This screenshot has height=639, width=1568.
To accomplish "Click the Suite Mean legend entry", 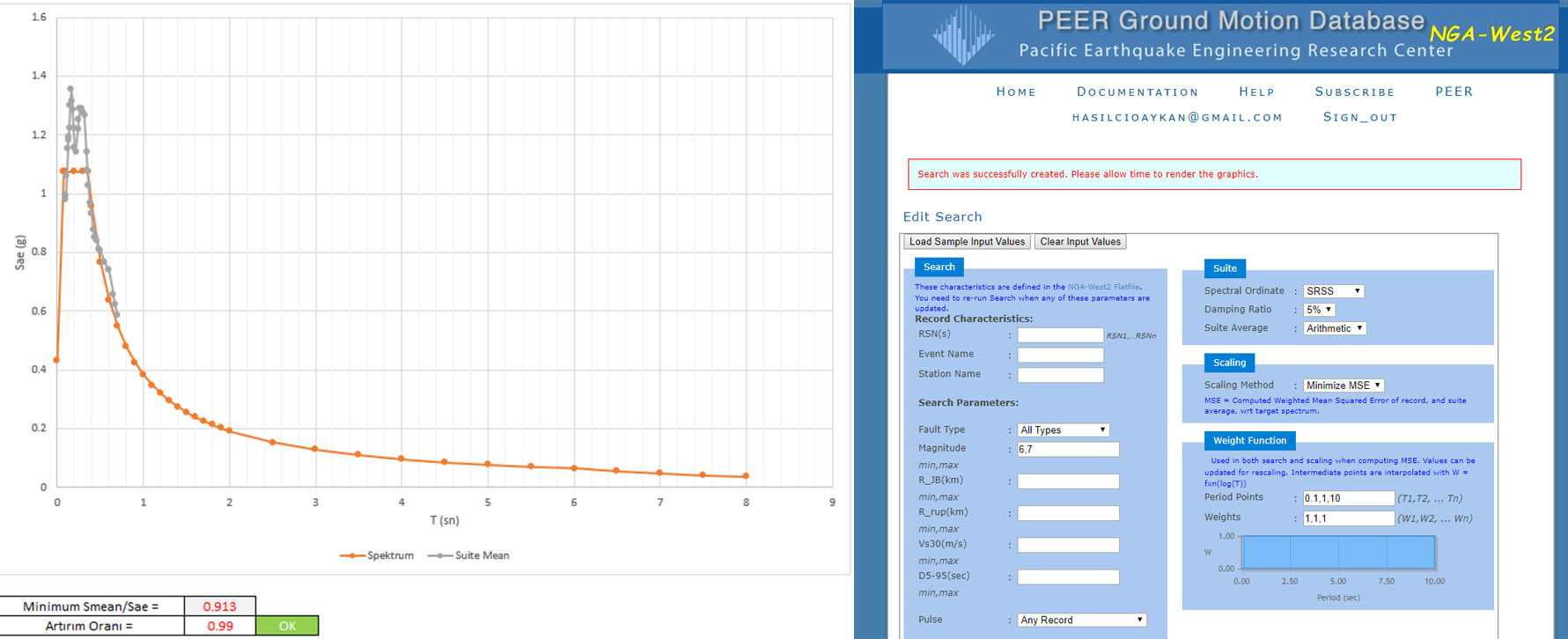I will 468,555.
